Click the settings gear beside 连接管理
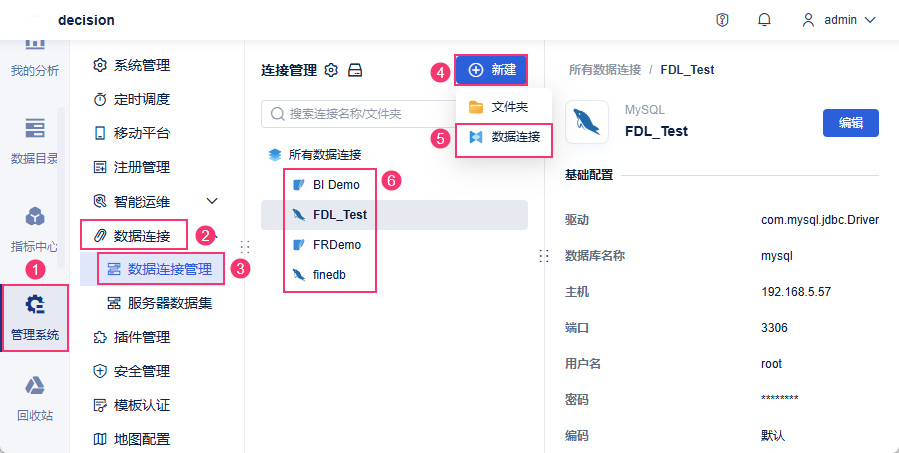The image size is (899, 453). 332,70
